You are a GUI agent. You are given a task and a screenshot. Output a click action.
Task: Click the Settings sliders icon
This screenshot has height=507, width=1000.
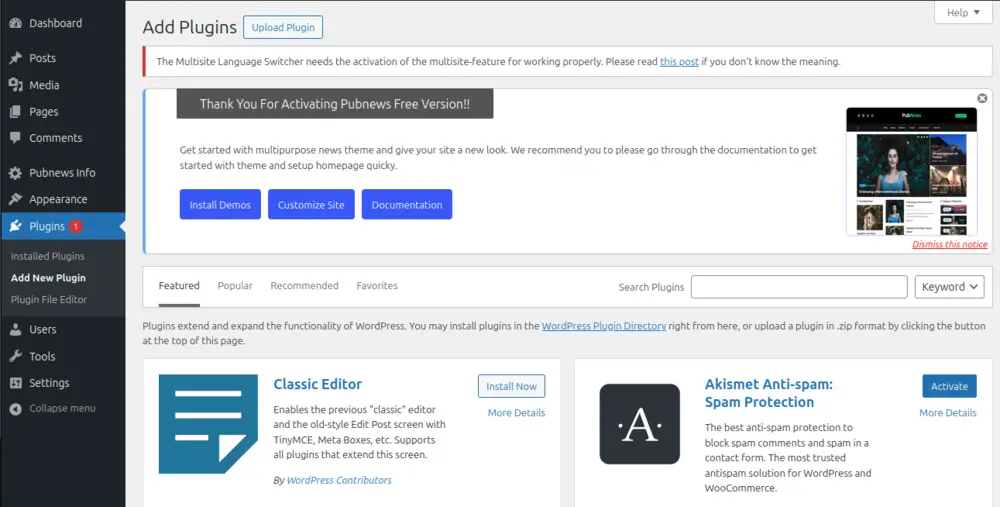coord(15,383)
